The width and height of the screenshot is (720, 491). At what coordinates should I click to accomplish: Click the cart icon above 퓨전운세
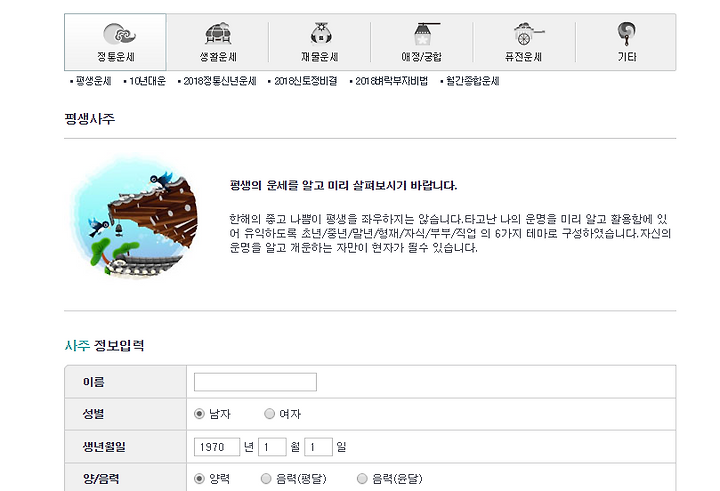pos(527,34)
